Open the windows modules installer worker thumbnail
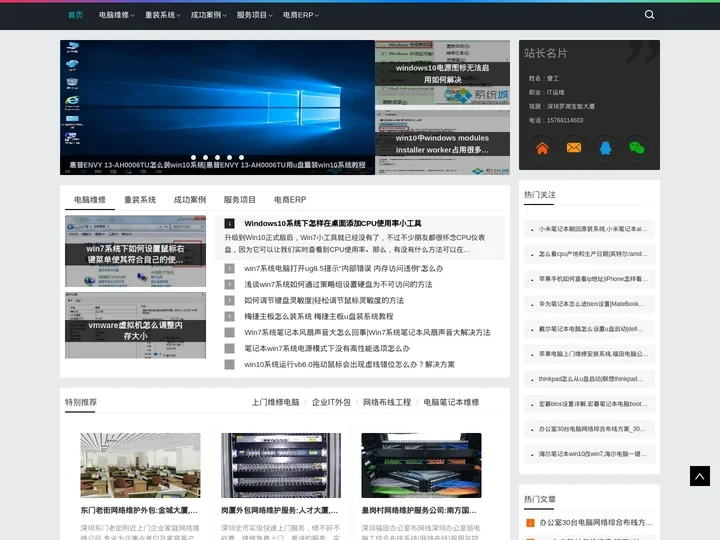 [442, 142]
